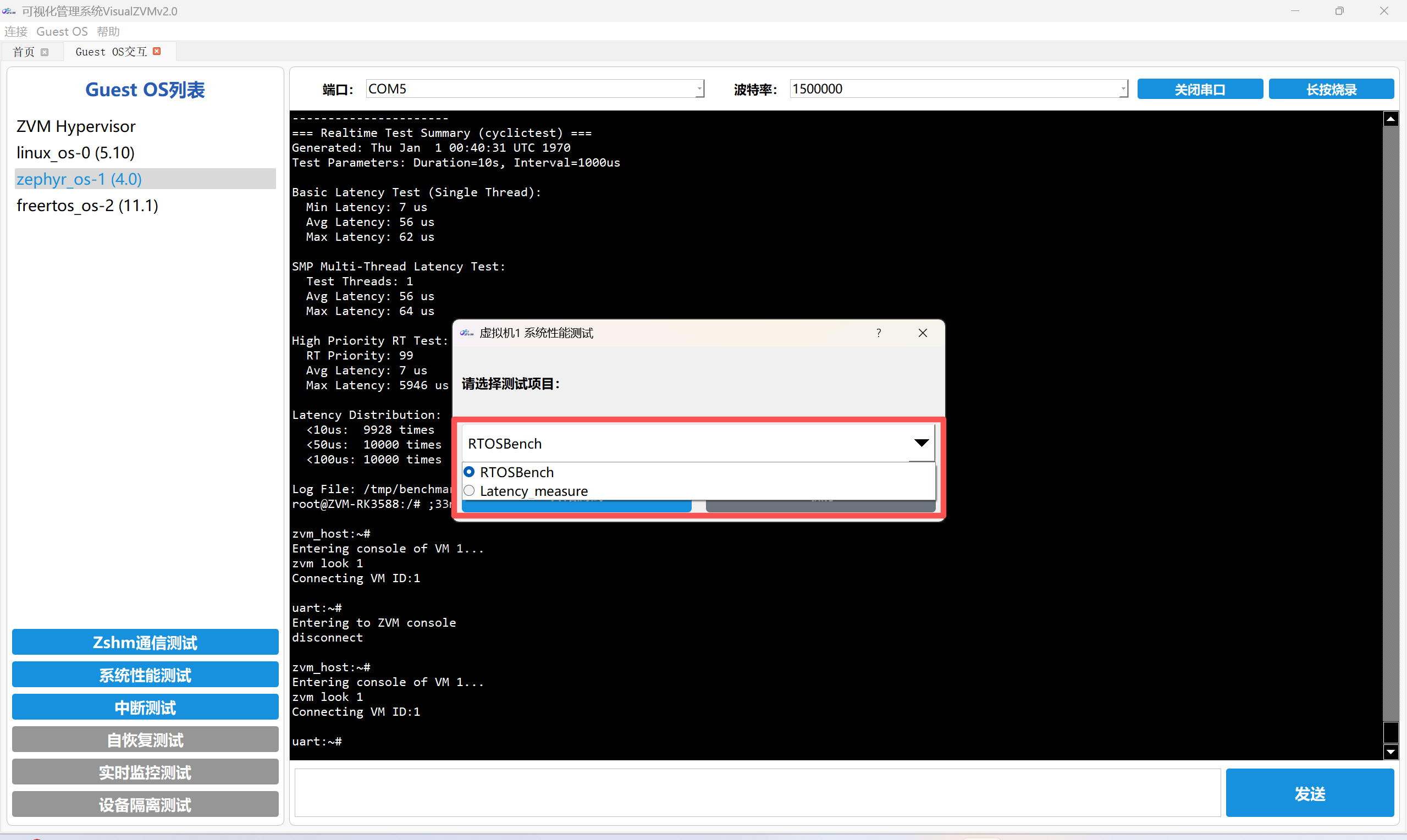1407x840 pixels.
Task: Select the Latency_measure radio option
Action: pos(469,491)
